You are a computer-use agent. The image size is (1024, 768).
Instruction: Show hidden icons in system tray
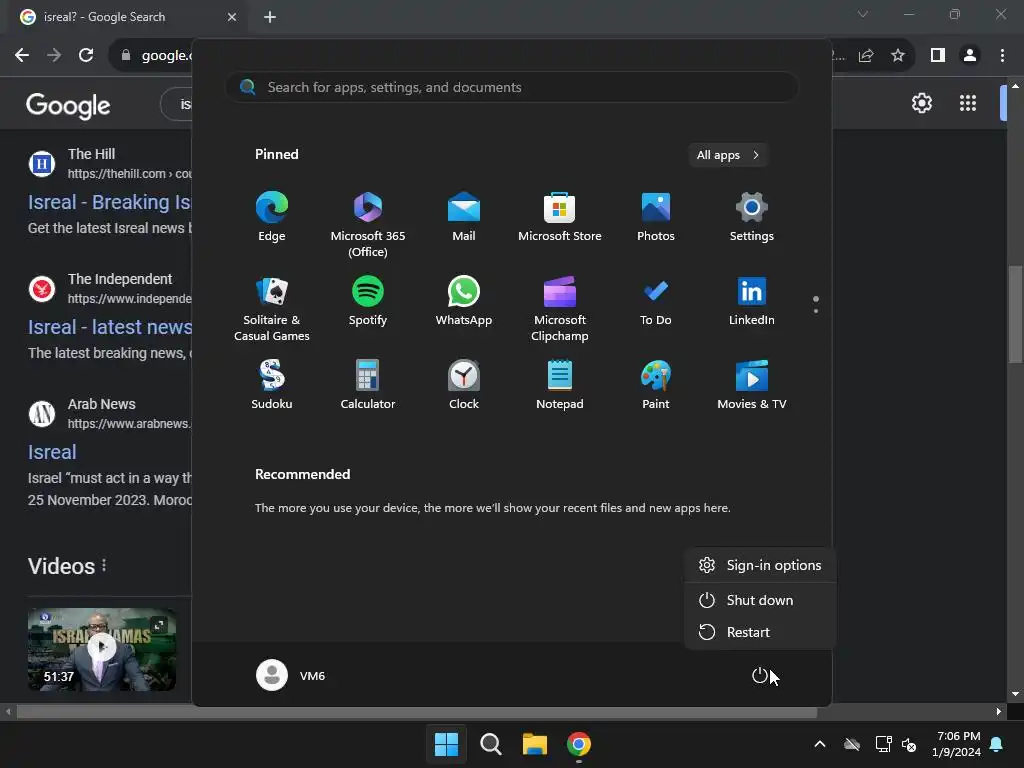coord(820,744)
